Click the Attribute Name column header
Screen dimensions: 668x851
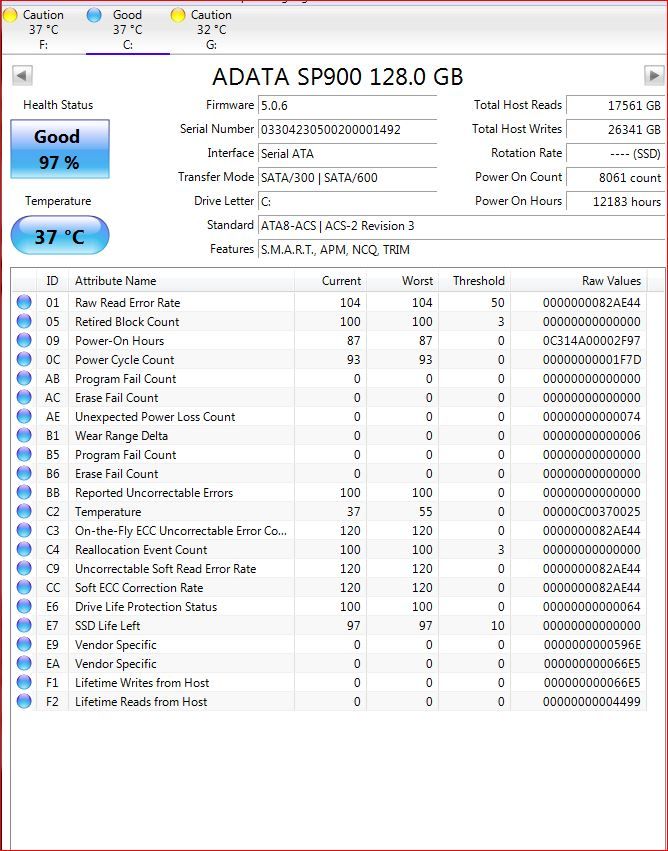(x=182, y=281)
